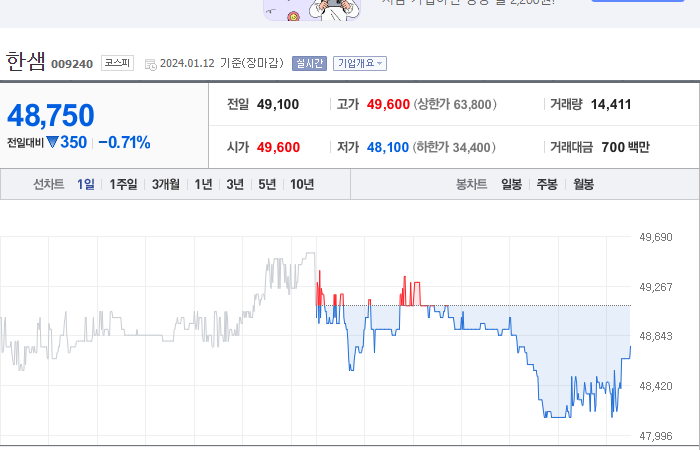
Task: Click the 선차트 label
Action: tap(49, 184)
